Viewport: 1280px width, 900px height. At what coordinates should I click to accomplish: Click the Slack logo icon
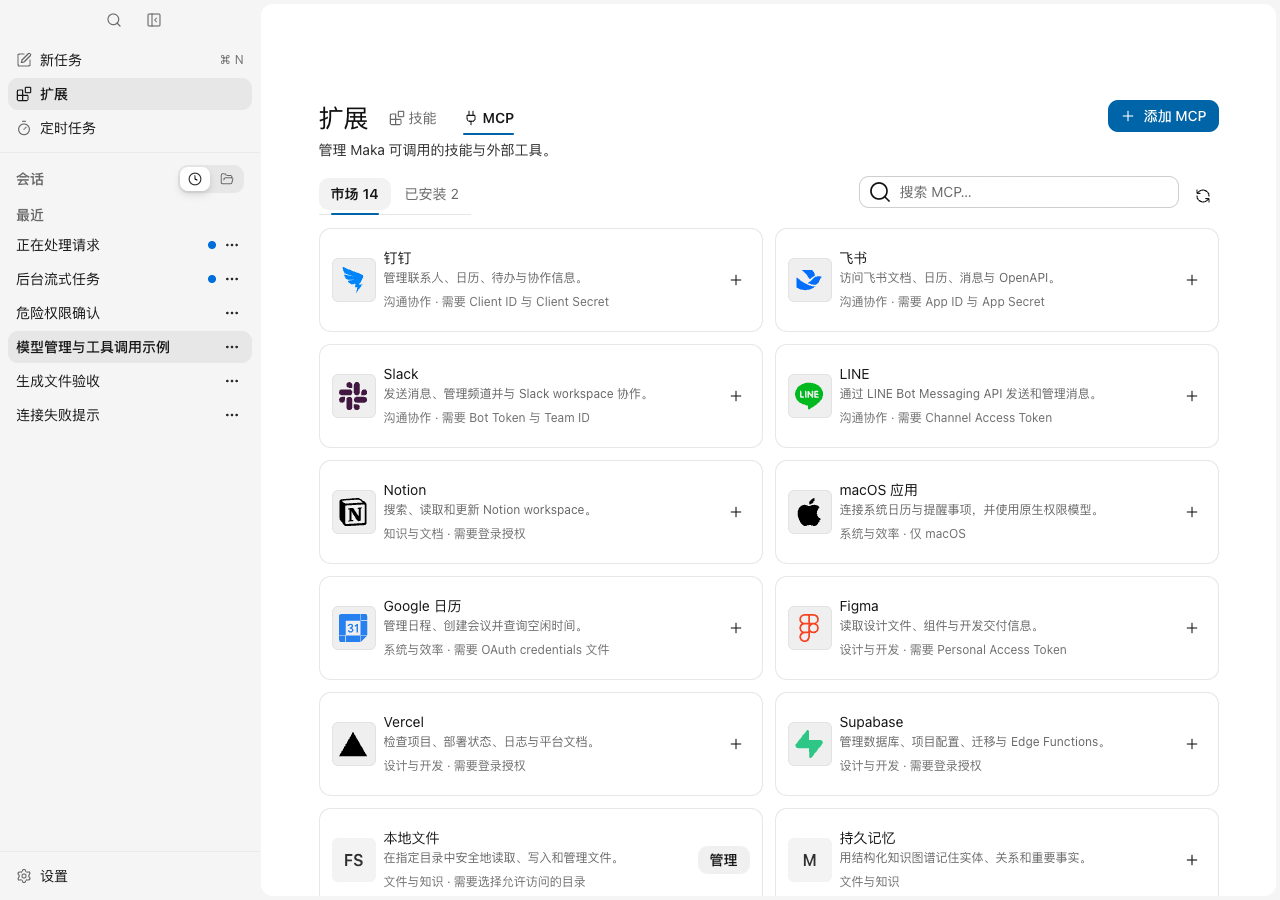(x=354, y=396)
